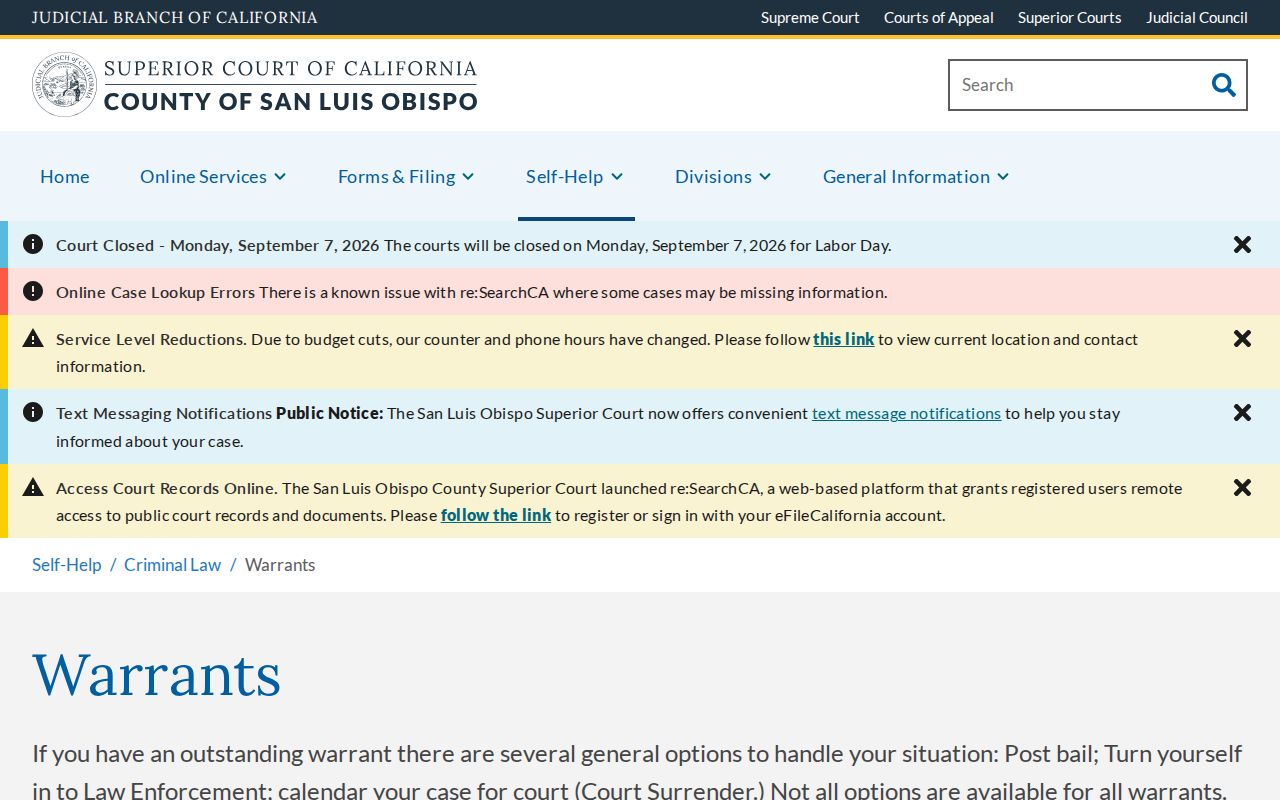Click 'follow the link' to register for re:SearchCA
The height and width of the screenshot is (800, 1280).
(x=496, y=515)
